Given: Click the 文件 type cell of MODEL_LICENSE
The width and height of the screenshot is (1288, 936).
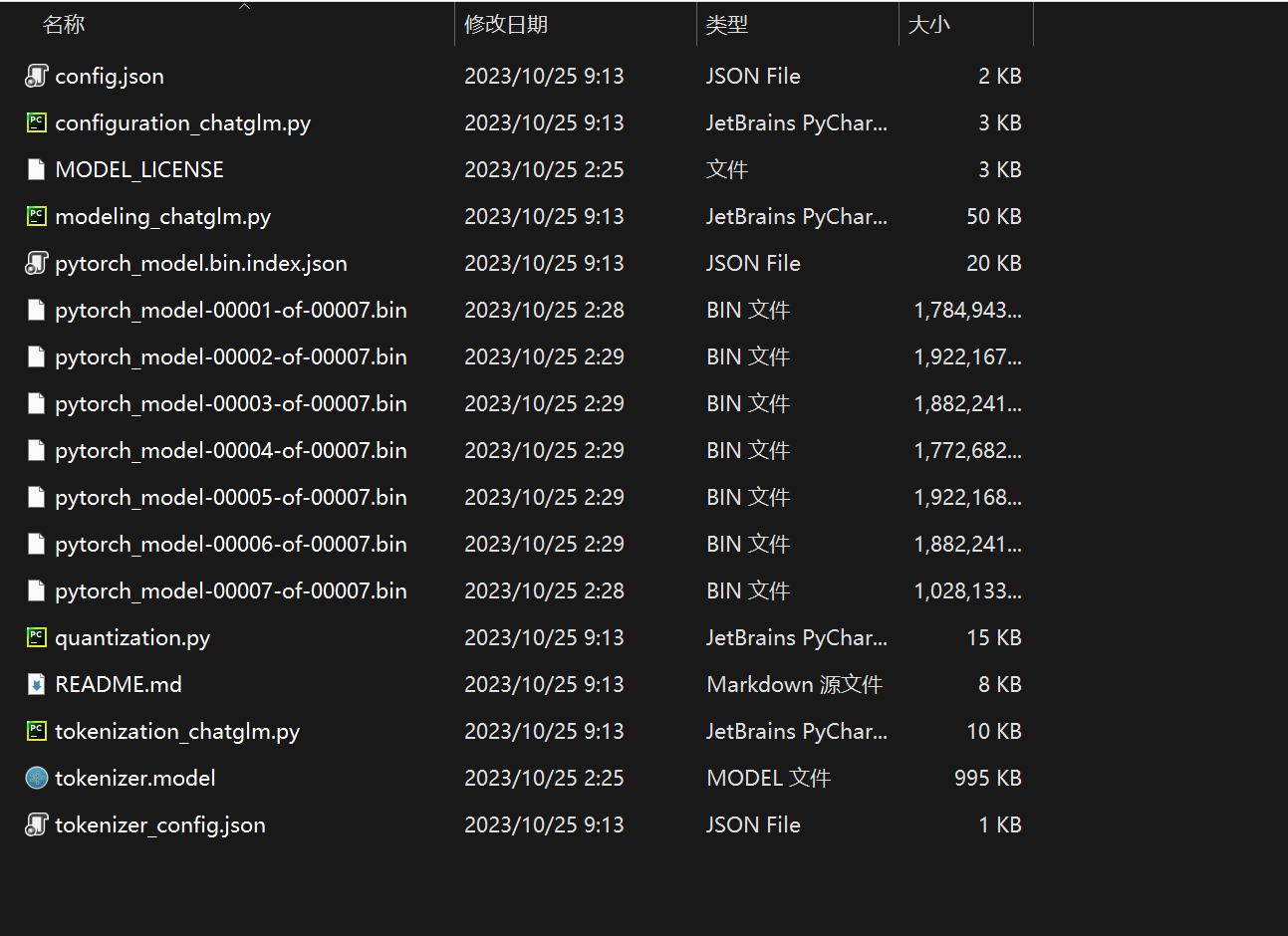Looking at the screenshot, I should (727, 169).
